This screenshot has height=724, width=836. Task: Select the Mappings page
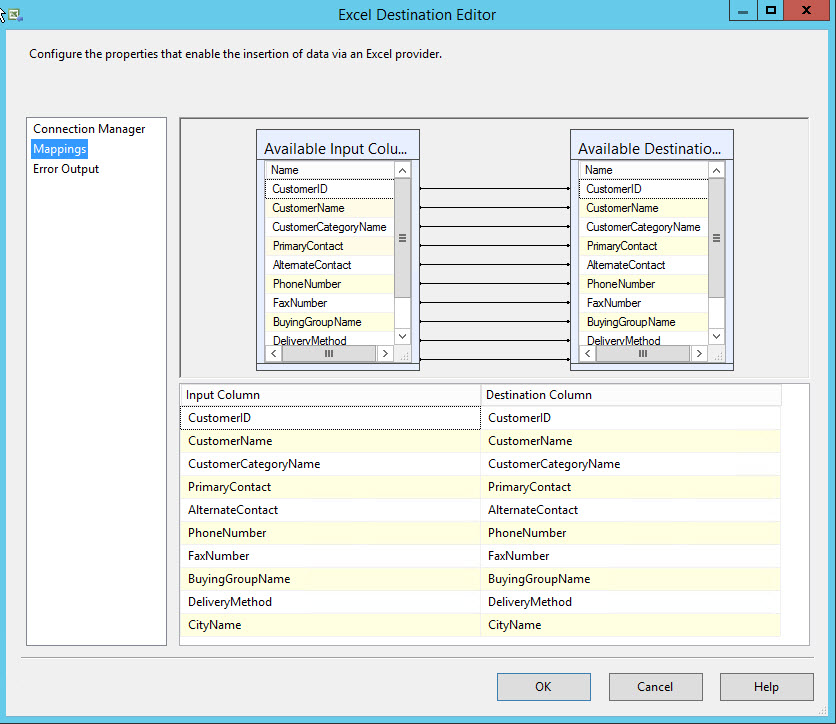click(59, 149)
